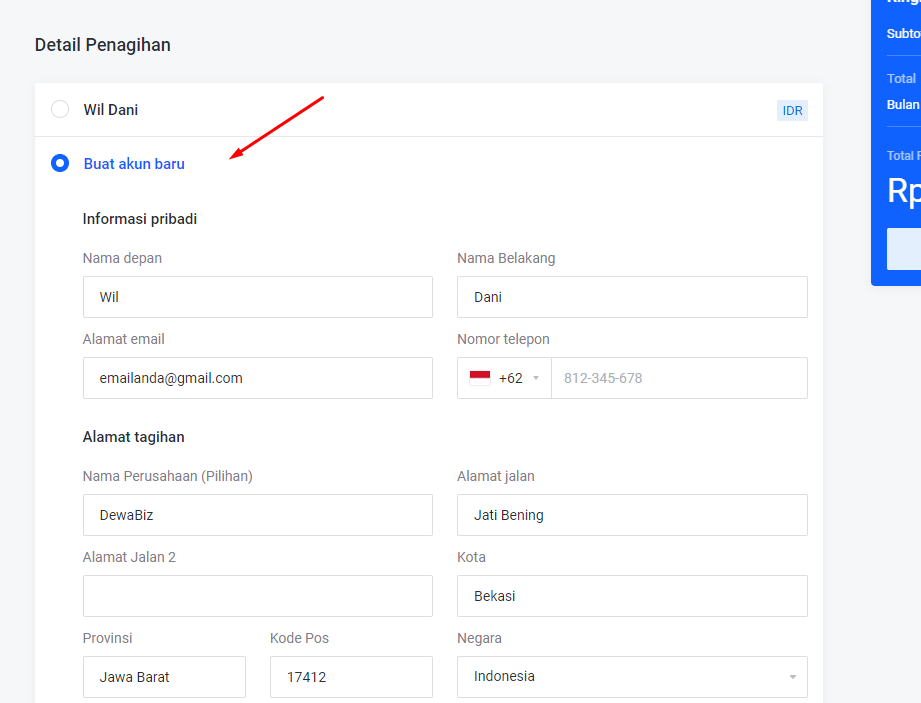
Task: Focus the empty Alamat Jalan 2 field
Action: pos(257,596)
